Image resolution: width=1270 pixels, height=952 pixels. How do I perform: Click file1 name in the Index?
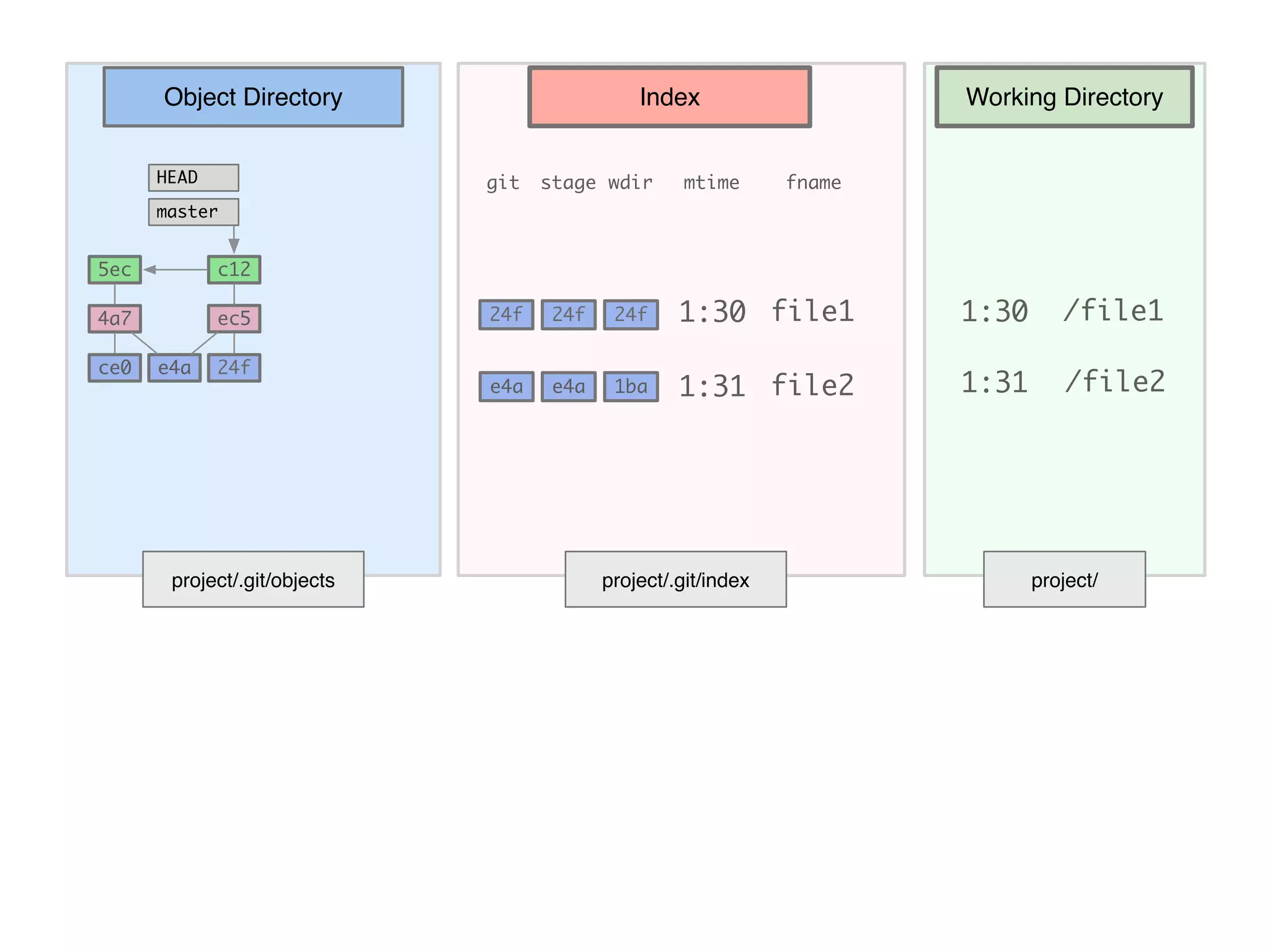pos(812,311)
